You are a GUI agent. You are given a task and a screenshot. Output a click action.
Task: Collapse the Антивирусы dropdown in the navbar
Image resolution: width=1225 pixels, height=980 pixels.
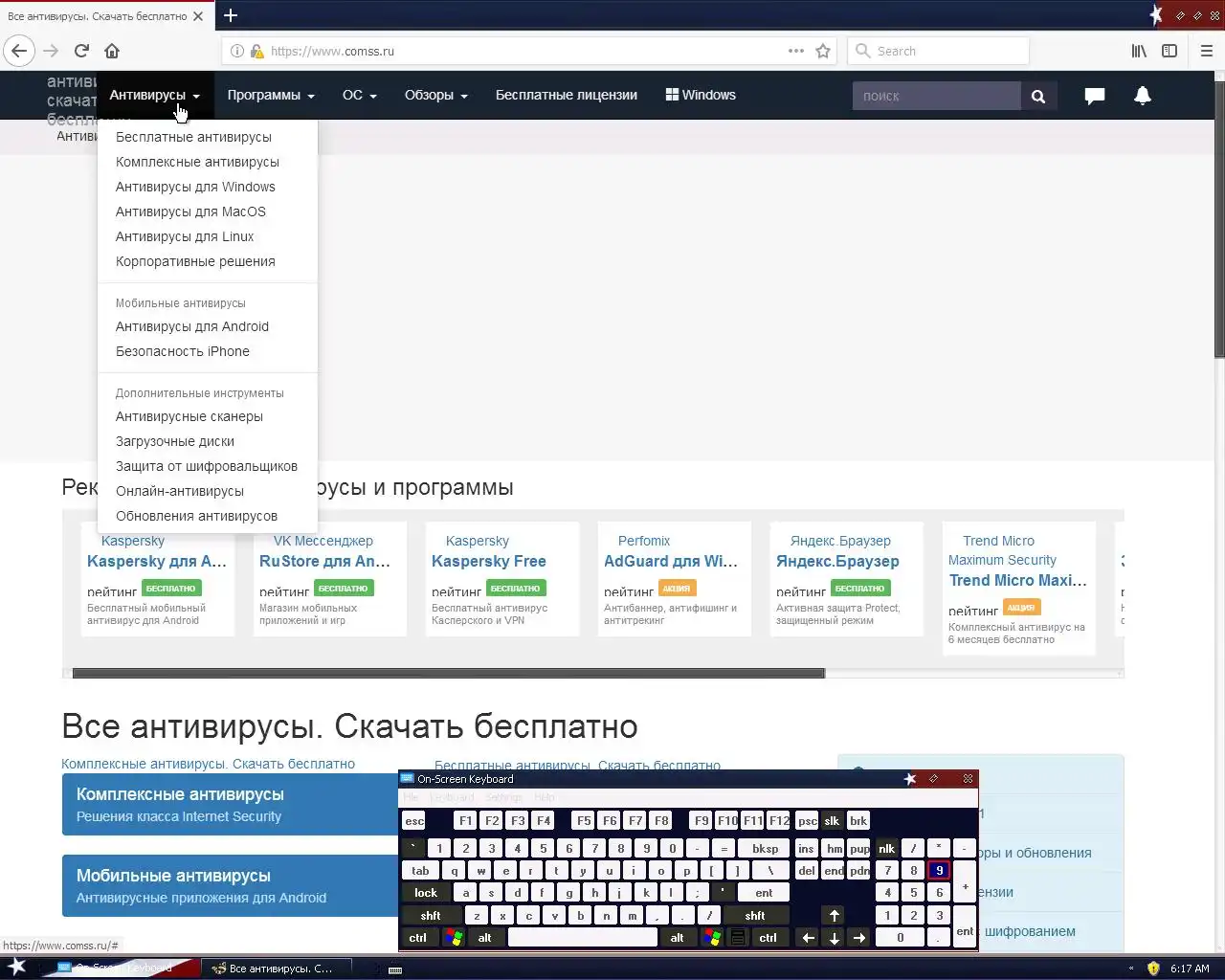(x=155, y=95)
